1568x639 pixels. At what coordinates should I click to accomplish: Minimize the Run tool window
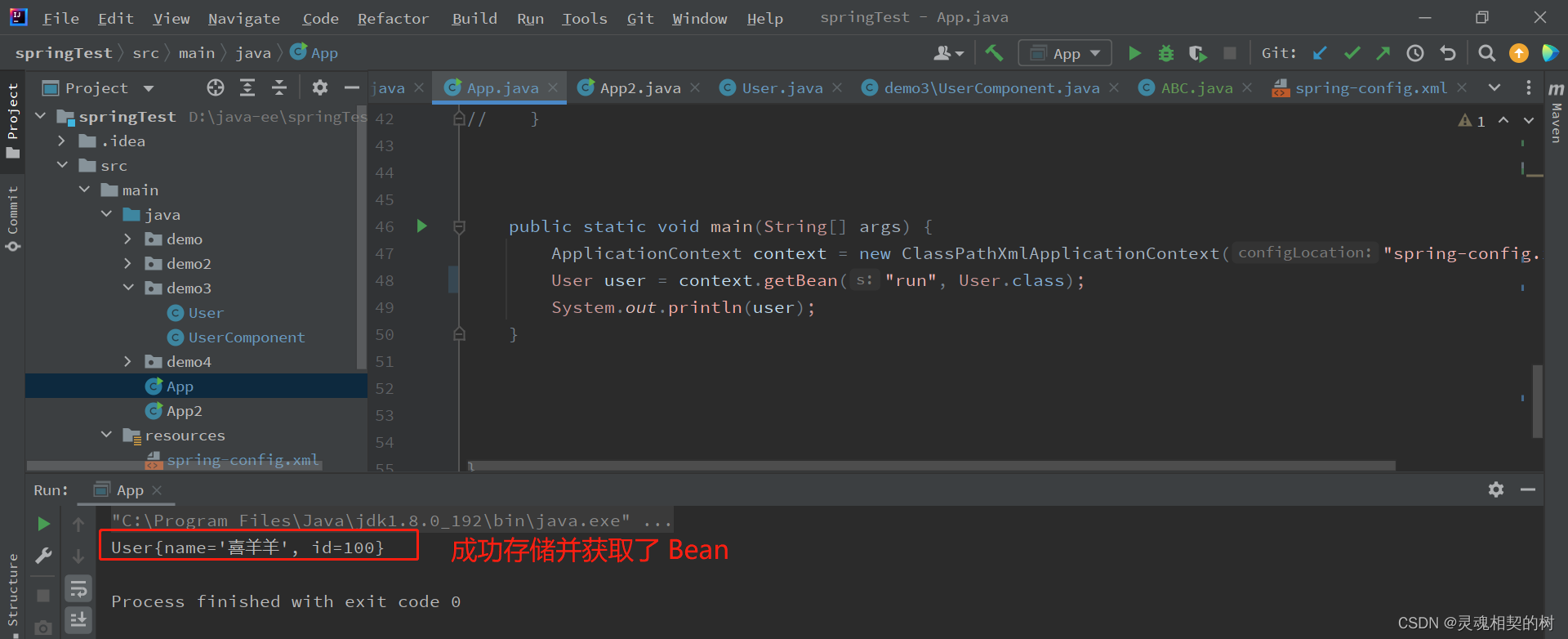pyautogui.click(x=1528, y=489)
